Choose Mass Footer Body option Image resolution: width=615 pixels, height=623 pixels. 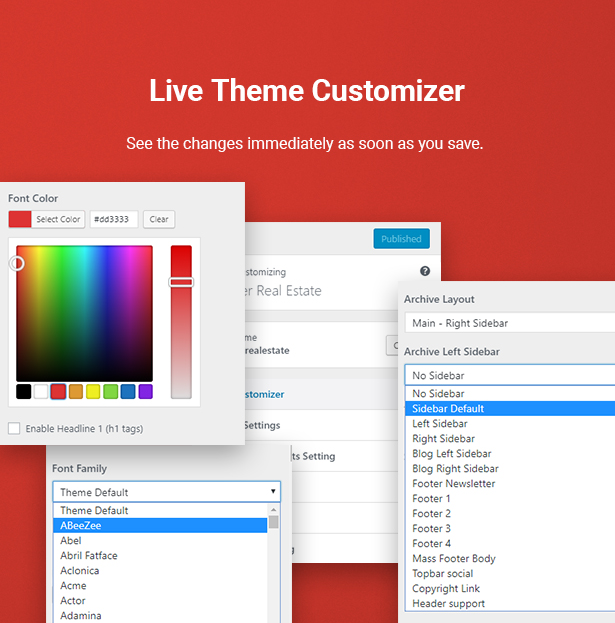pyautogui.click(x=510, y=559)
